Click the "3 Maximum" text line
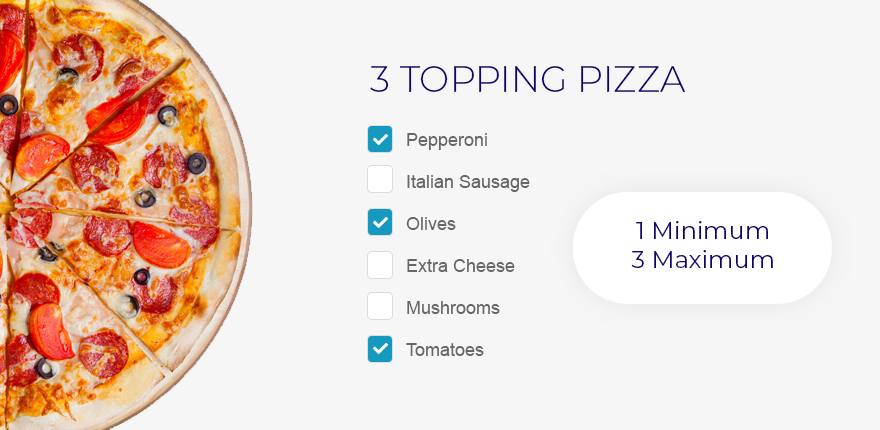Image resolution: width=880 pixels, height=430 pixels. 702,260
